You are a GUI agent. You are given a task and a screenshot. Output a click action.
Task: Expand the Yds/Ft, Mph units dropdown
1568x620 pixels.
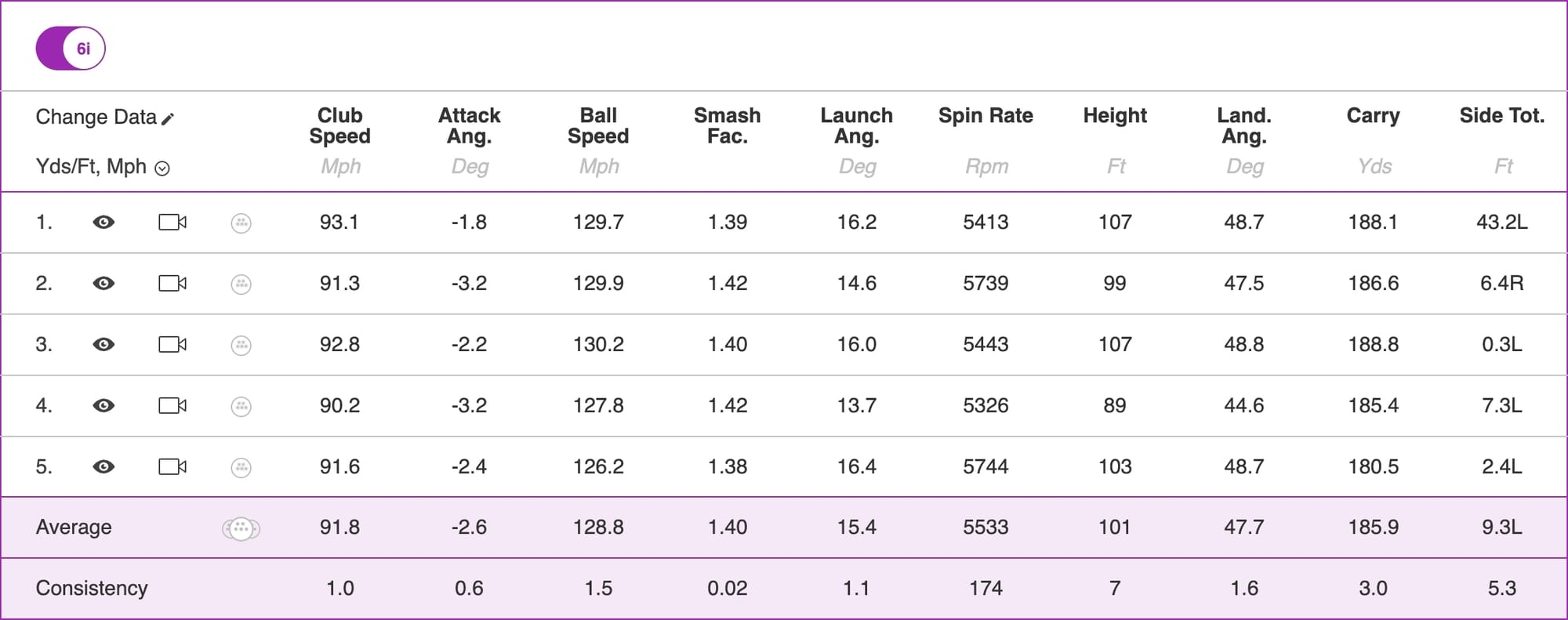click(162, 169)
